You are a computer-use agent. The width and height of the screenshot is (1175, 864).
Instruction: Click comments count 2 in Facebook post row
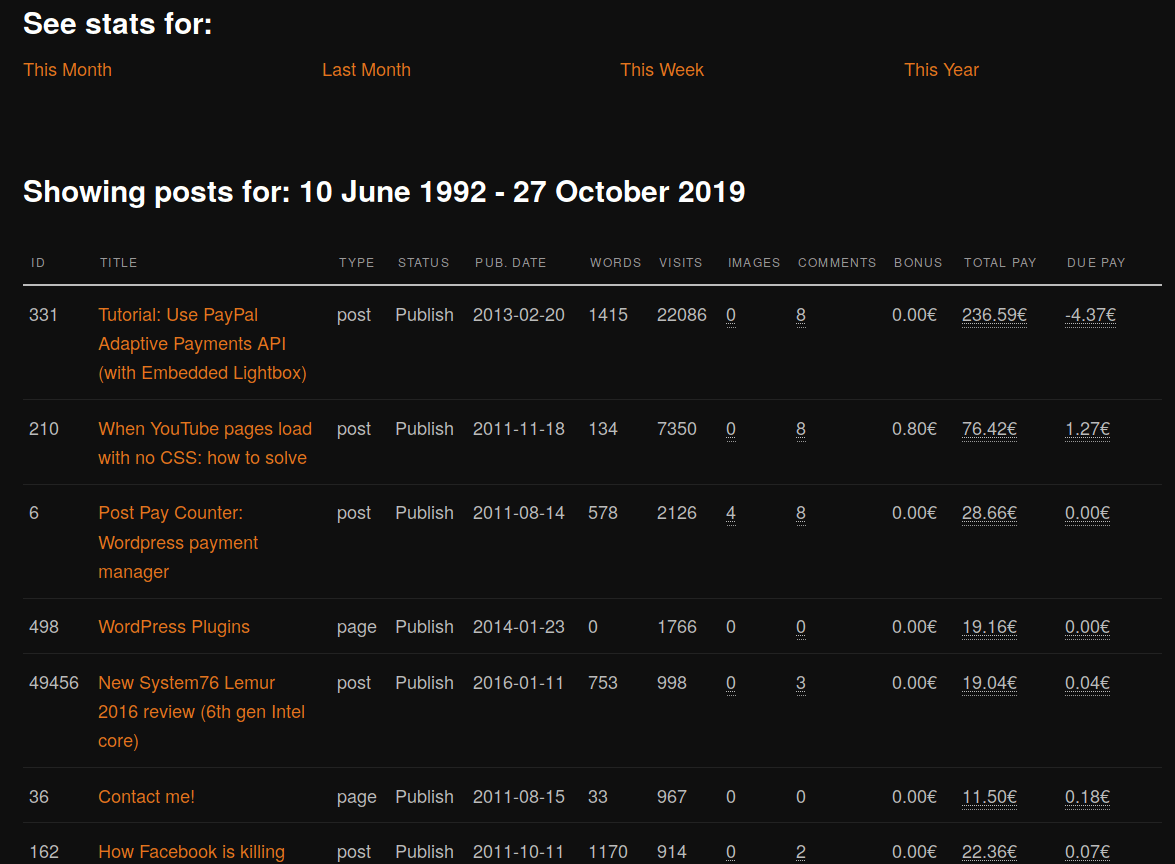801,852
